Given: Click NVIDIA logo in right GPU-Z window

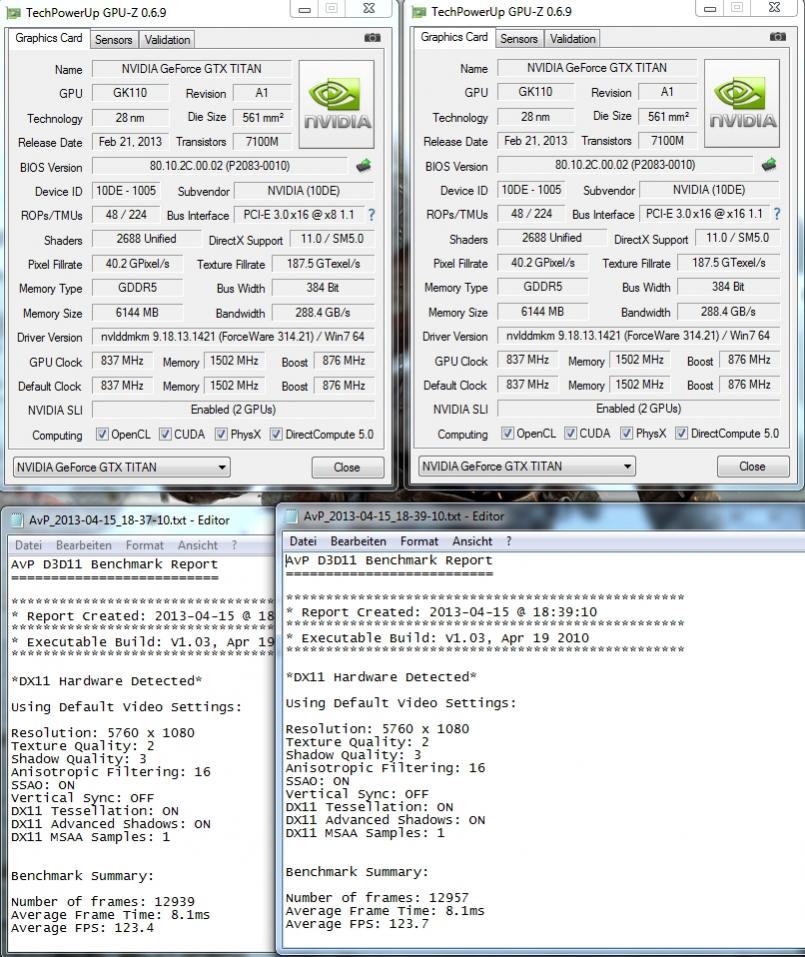Looking at the screenshot, I should (x=742, y=103).
